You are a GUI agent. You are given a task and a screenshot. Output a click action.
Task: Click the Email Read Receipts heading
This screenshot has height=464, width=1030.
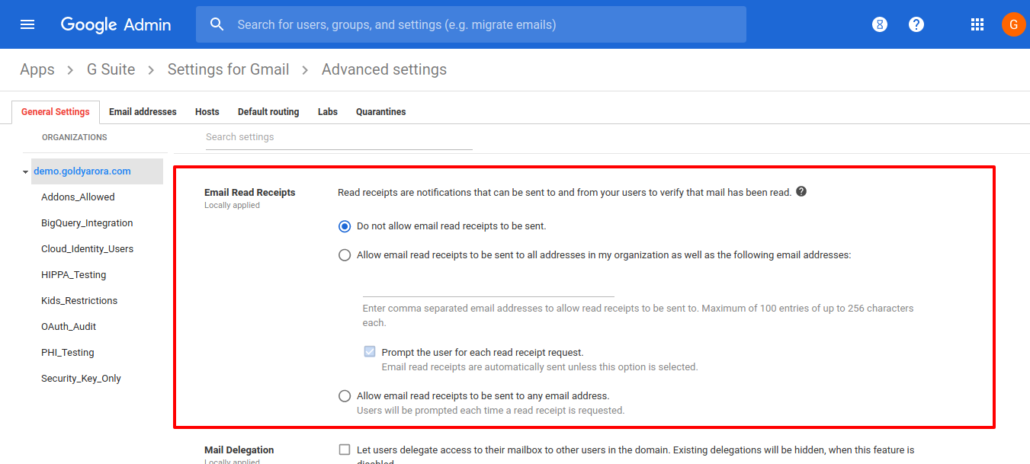pos(250,193)
